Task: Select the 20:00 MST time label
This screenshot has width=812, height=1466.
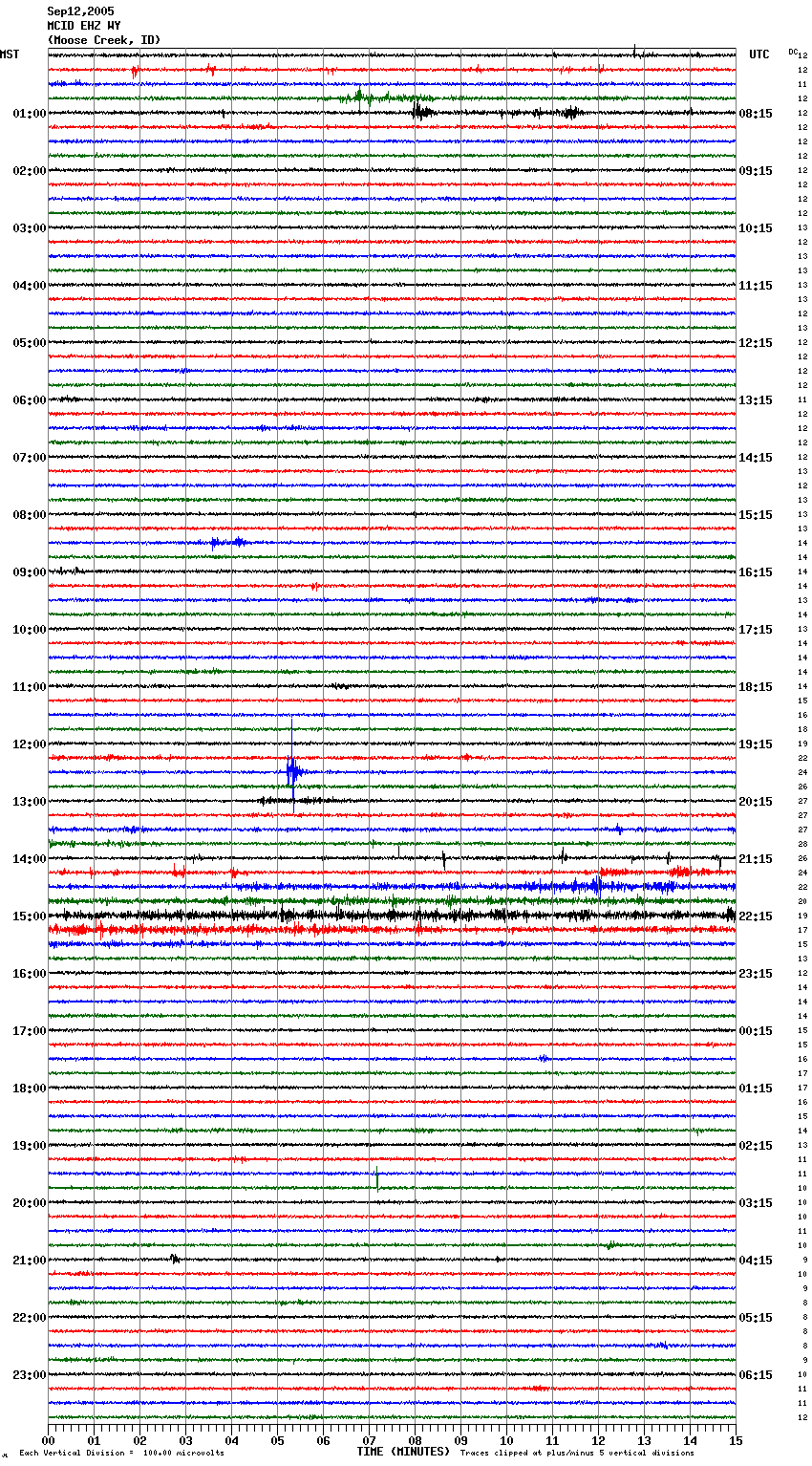Action: (x=30, y=1203)
